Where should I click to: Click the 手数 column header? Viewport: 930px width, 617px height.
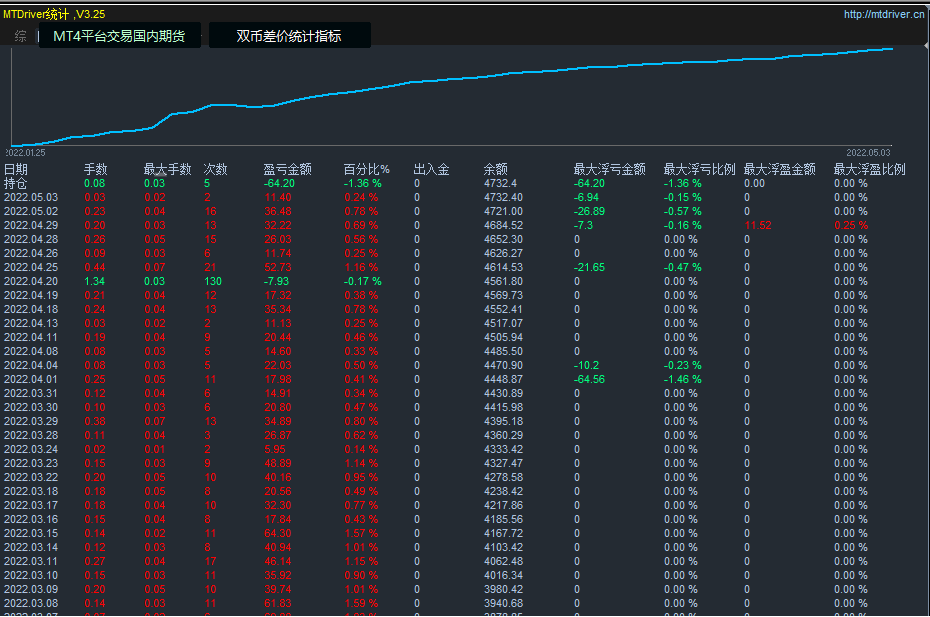pos(95,169)
